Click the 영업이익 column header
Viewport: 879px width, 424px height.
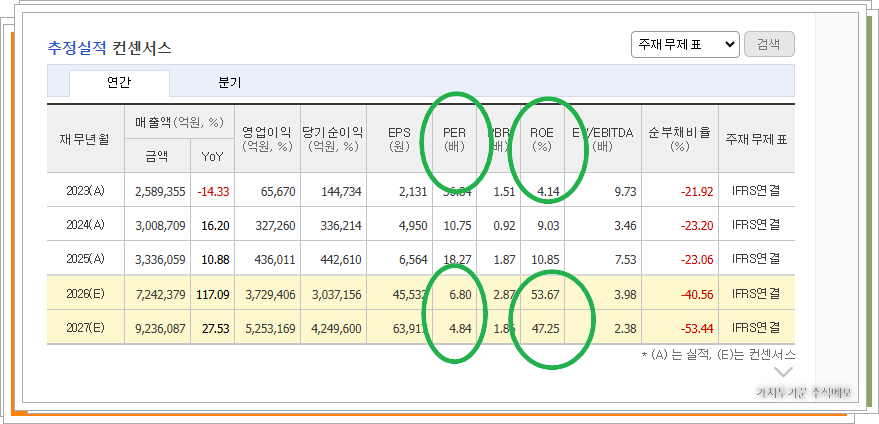coord(267,139)
